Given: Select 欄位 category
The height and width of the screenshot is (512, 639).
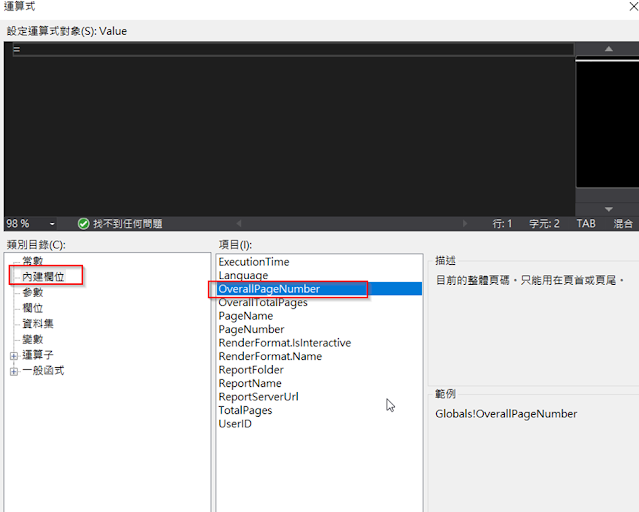Looking at the screenshot, I should [x=33, y=308].
